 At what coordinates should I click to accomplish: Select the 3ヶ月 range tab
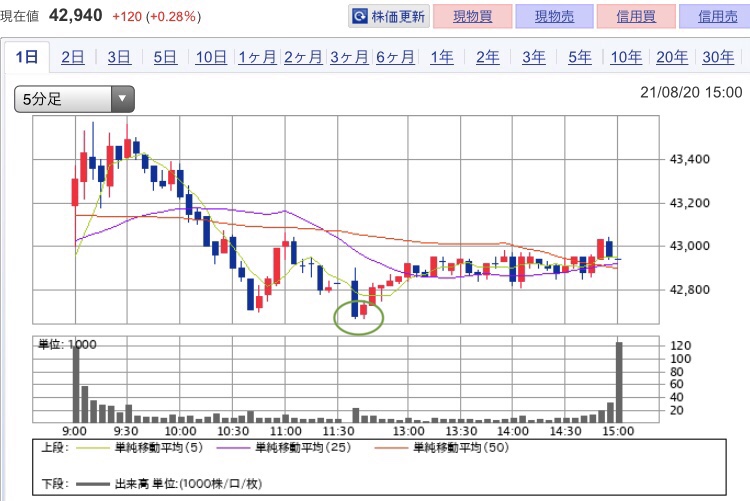pos(349,57)
